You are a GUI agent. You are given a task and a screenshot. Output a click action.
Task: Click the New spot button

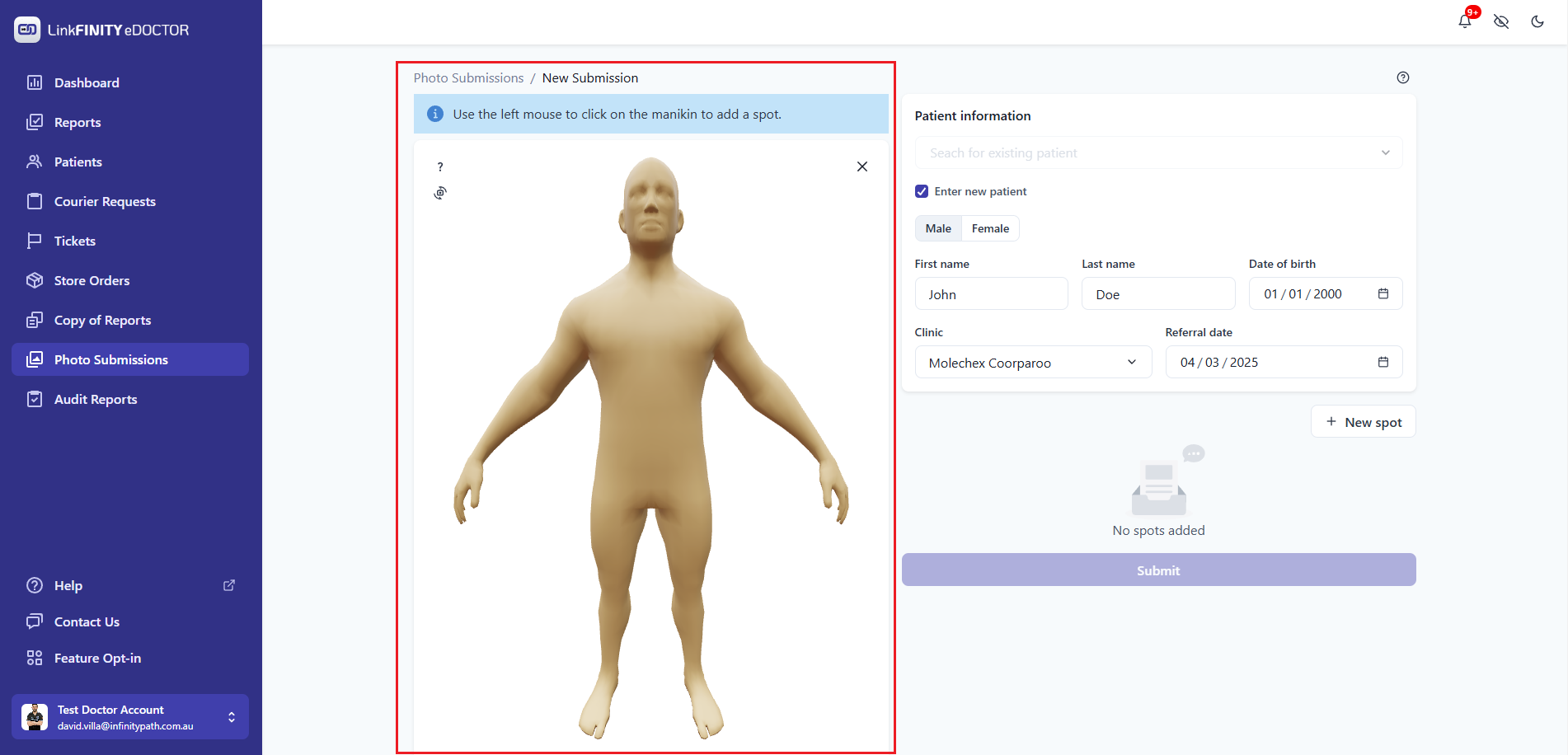click(x=1364, y=422)
